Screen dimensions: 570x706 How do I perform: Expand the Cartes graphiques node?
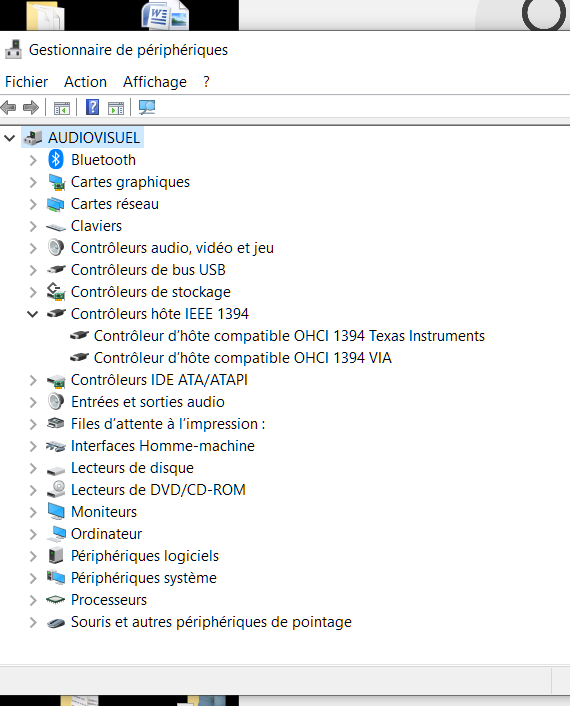click(33, 182)
